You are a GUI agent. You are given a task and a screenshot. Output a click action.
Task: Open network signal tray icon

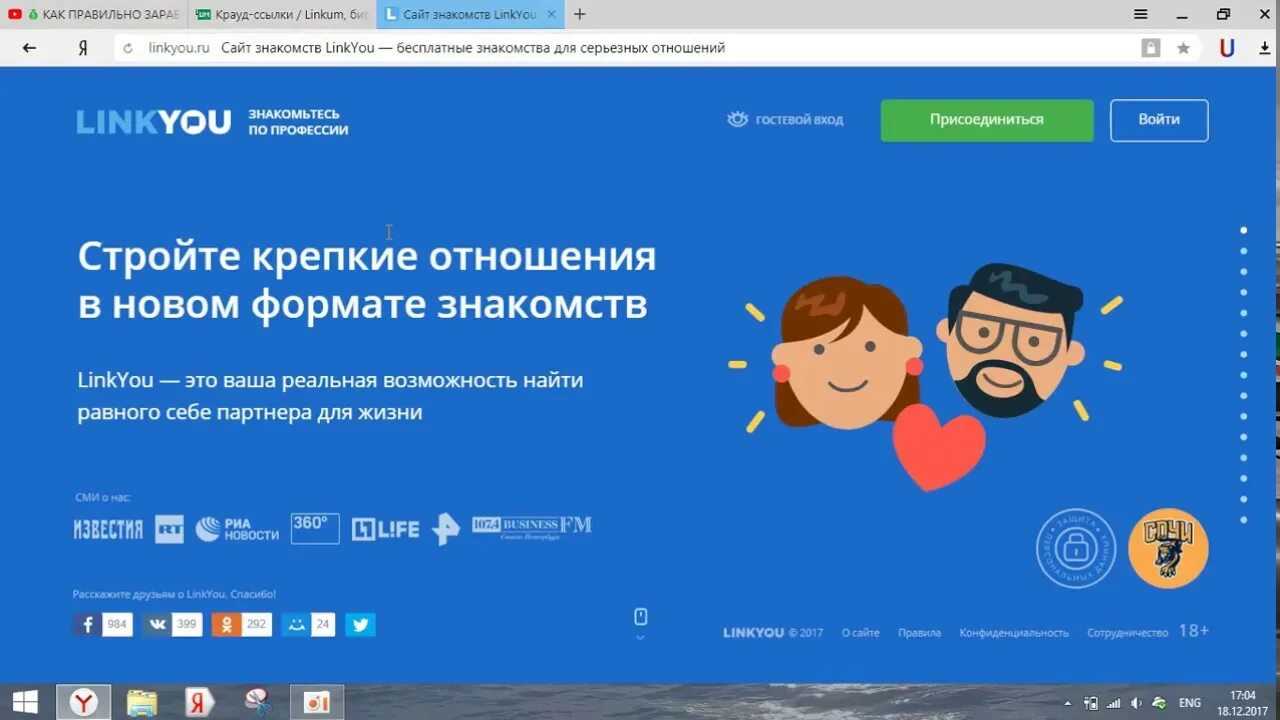[x=1113, y=703]
